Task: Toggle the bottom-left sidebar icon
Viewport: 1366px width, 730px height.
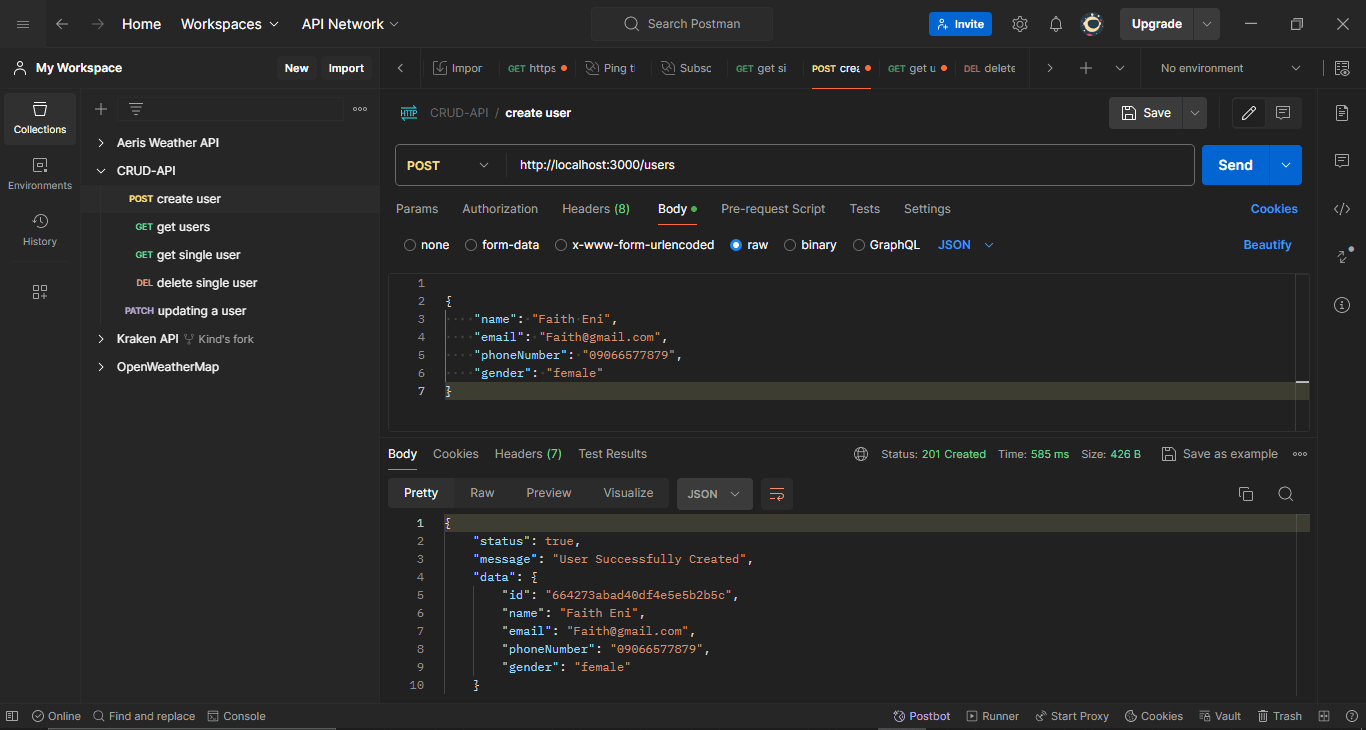Action: (x=12, y=716)
